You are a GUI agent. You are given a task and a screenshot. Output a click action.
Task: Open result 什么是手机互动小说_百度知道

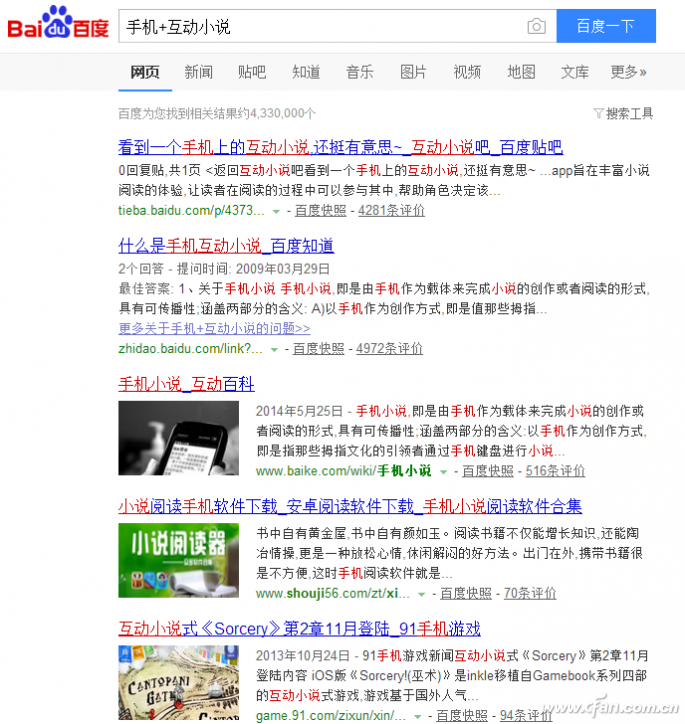coord(226,246)
